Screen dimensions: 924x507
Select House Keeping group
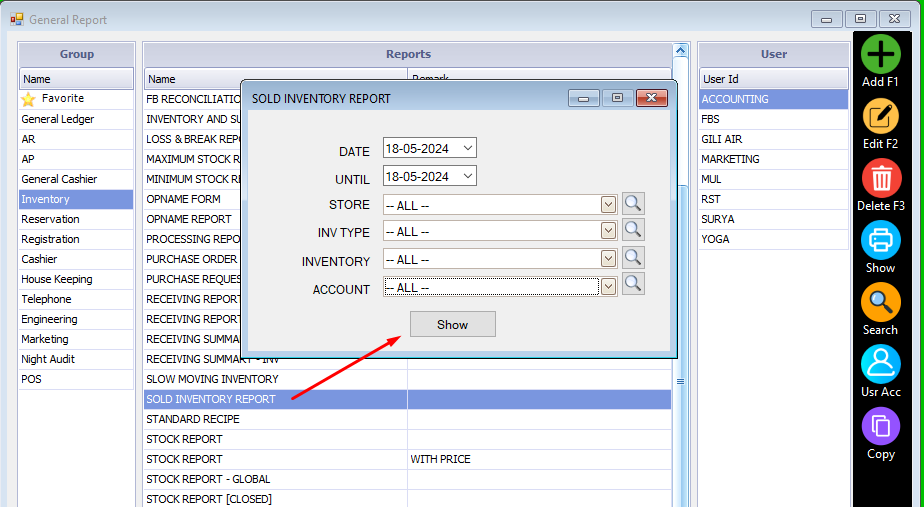pyautogui.click(x=76, y=279)
